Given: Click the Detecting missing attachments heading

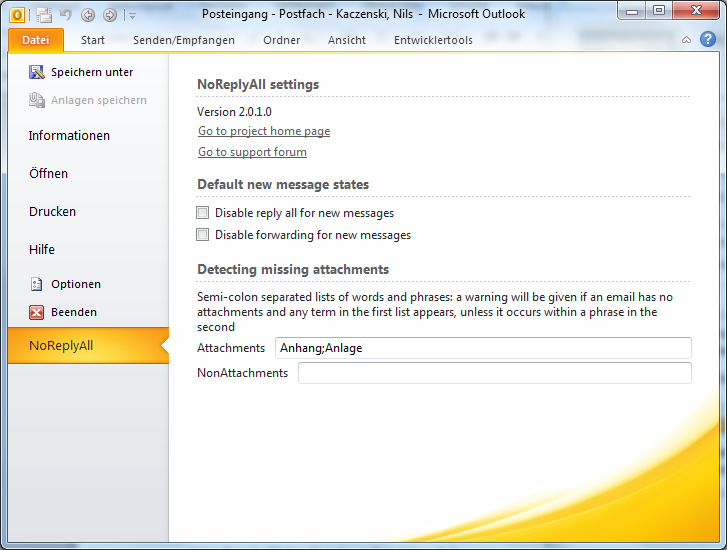Looking at the screenshot, I should tap(293, 269).
